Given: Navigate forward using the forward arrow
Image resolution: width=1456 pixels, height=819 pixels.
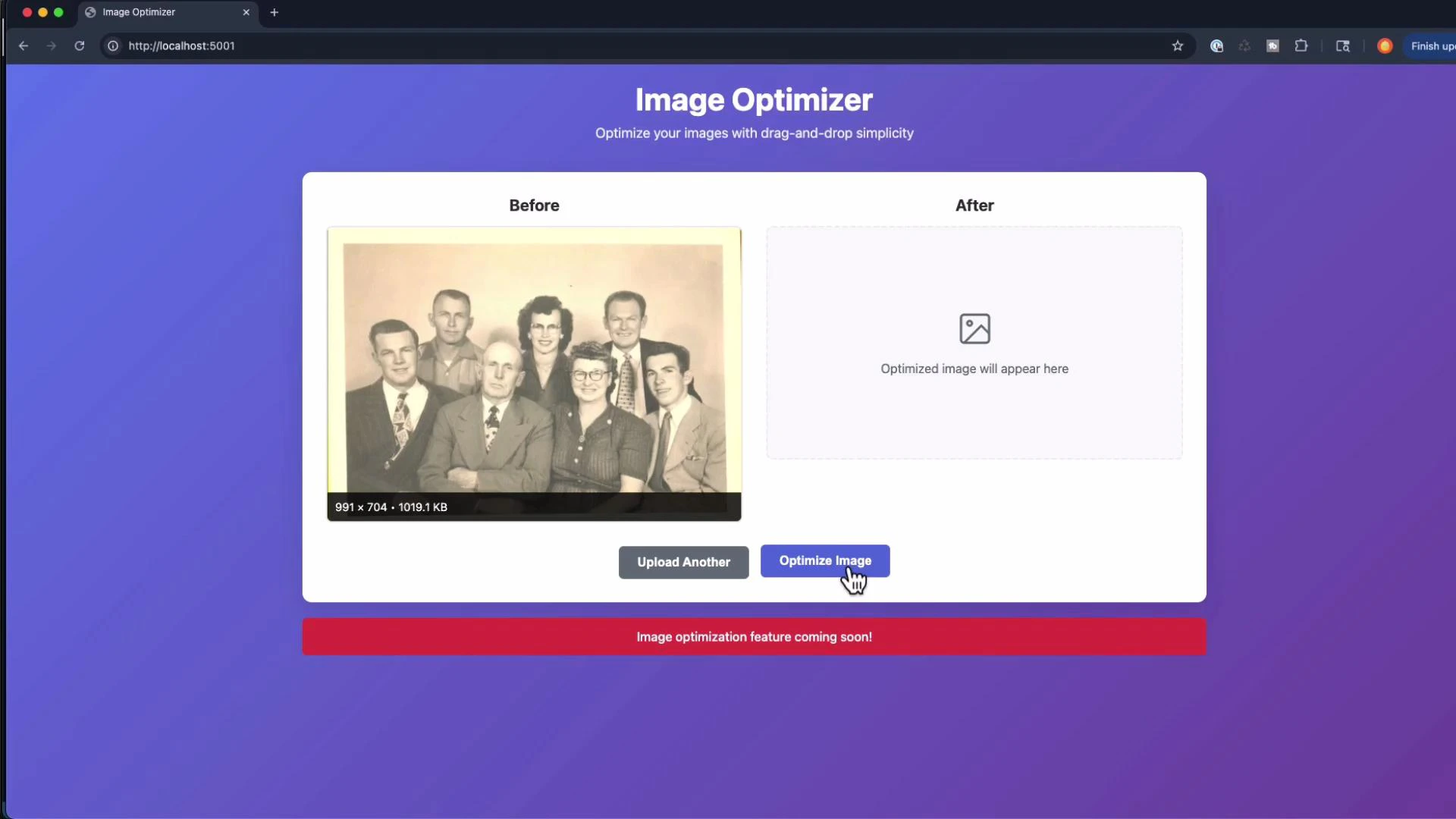Looking at the screenshot, I should [x=51, y=45].
